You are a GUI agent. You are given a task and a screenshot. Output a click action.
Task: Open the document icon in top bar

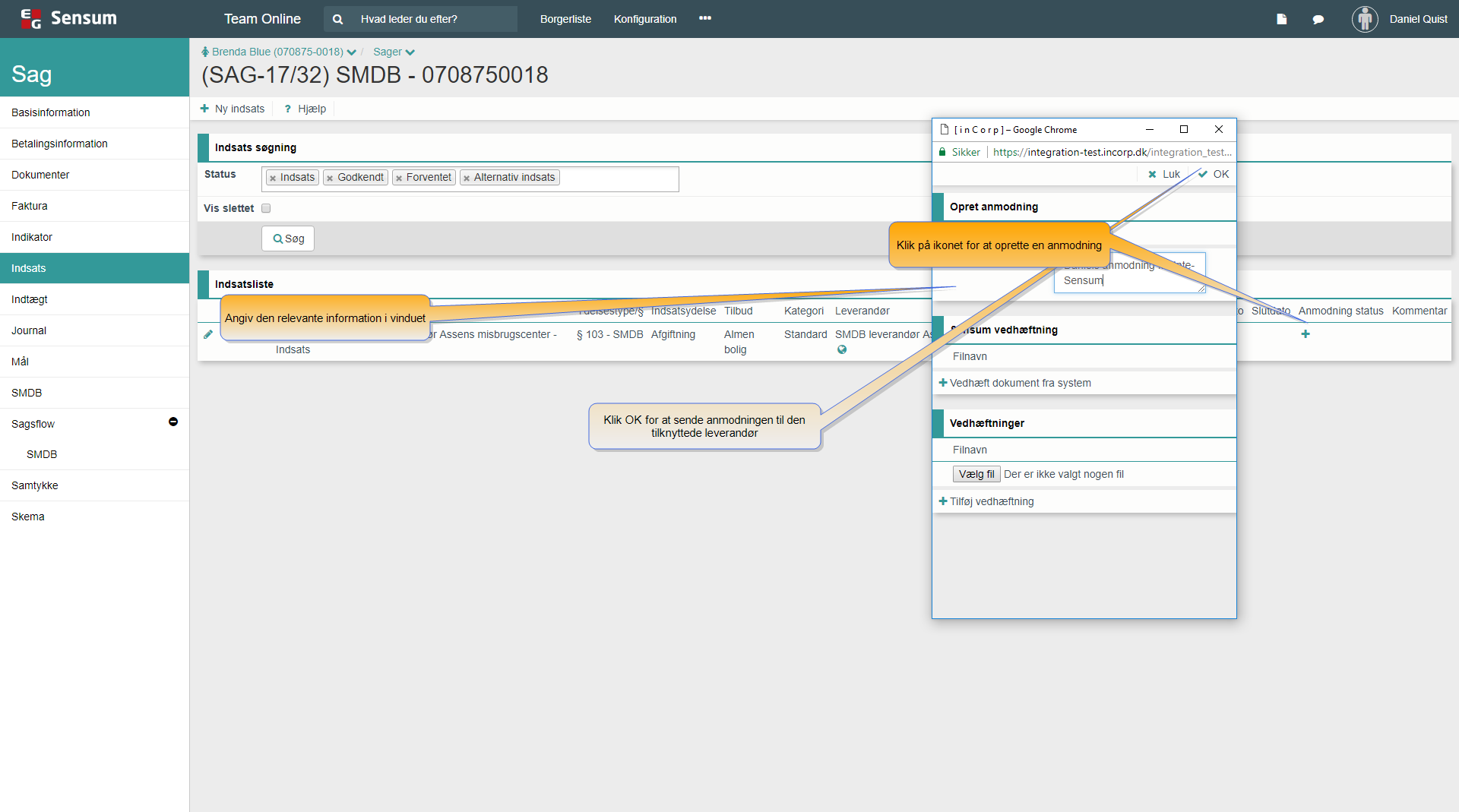1282,19
